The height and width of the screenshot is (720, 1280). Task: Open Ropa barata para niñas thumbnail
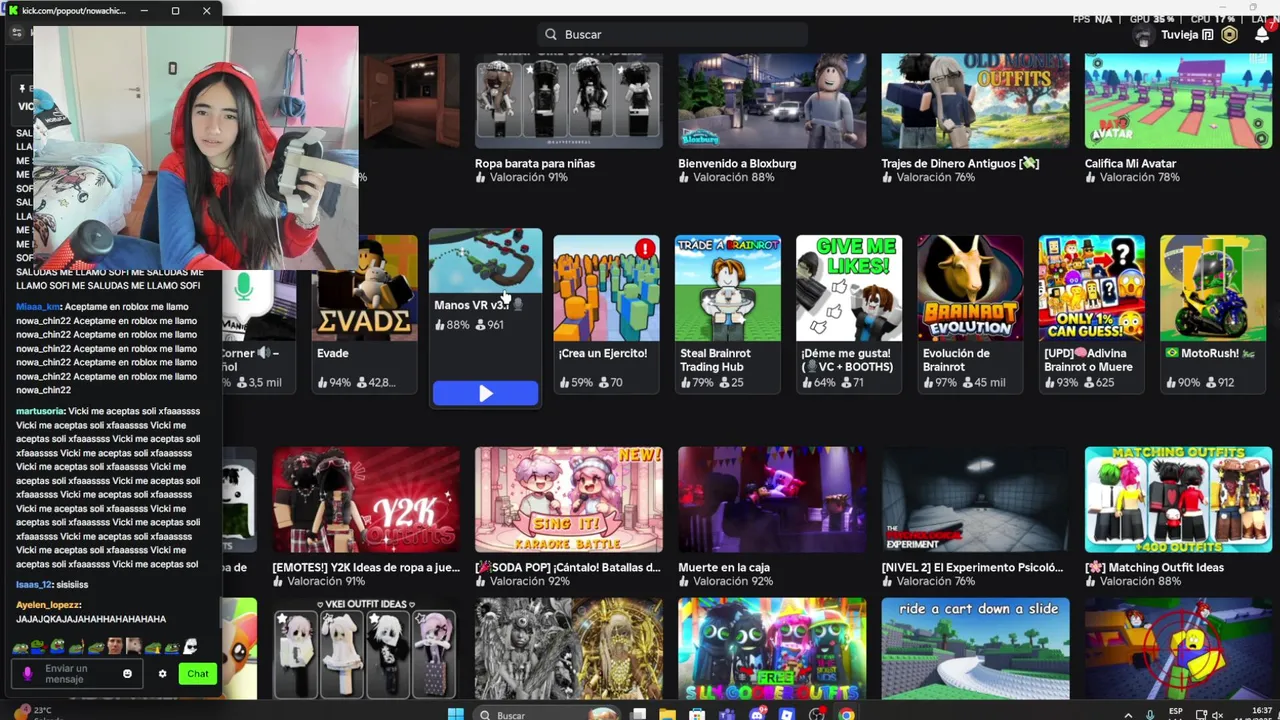coord(568,101)
